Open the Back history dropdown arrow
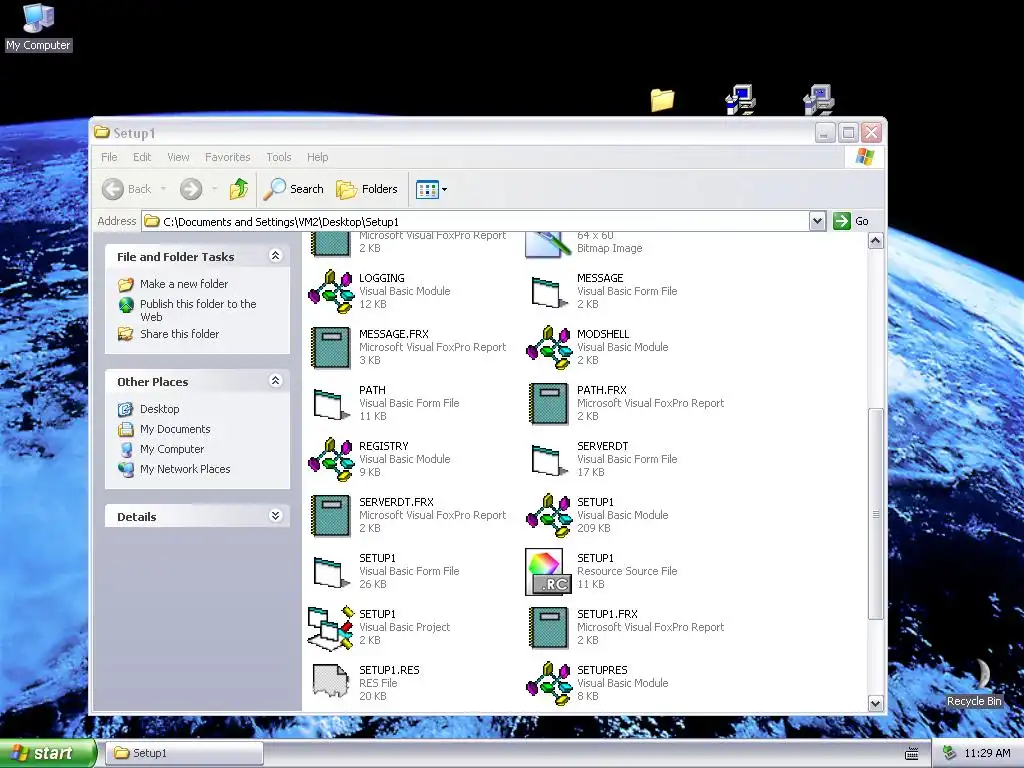1024x768 pixels. 163,189
